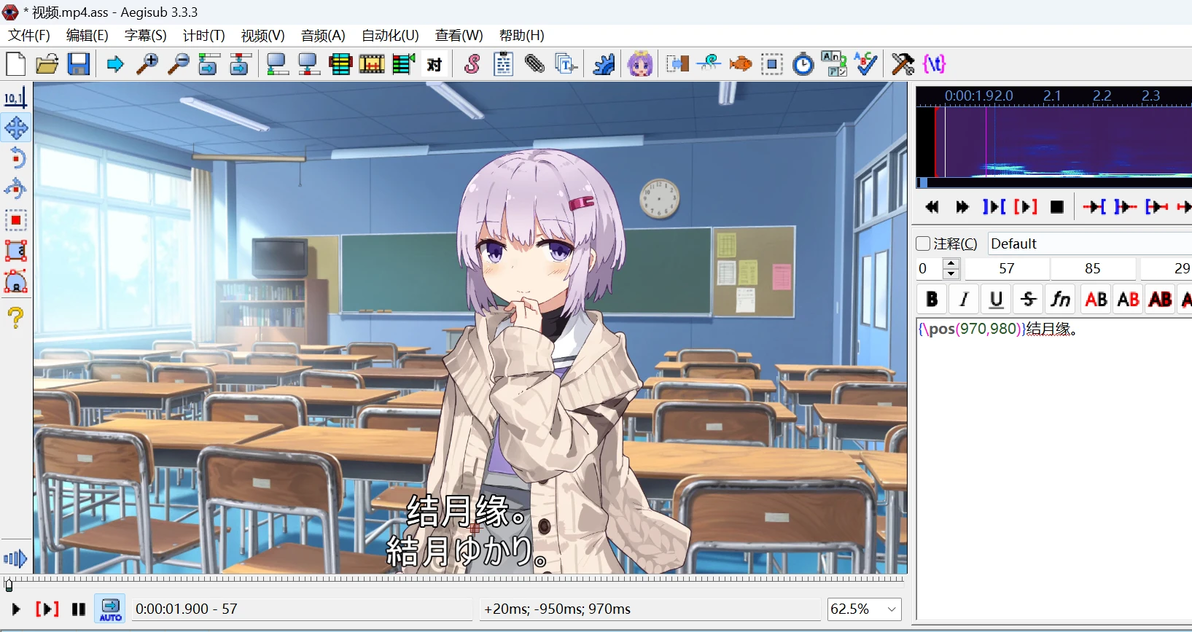Play audio selection blue brackets button

tap(994, 207)
